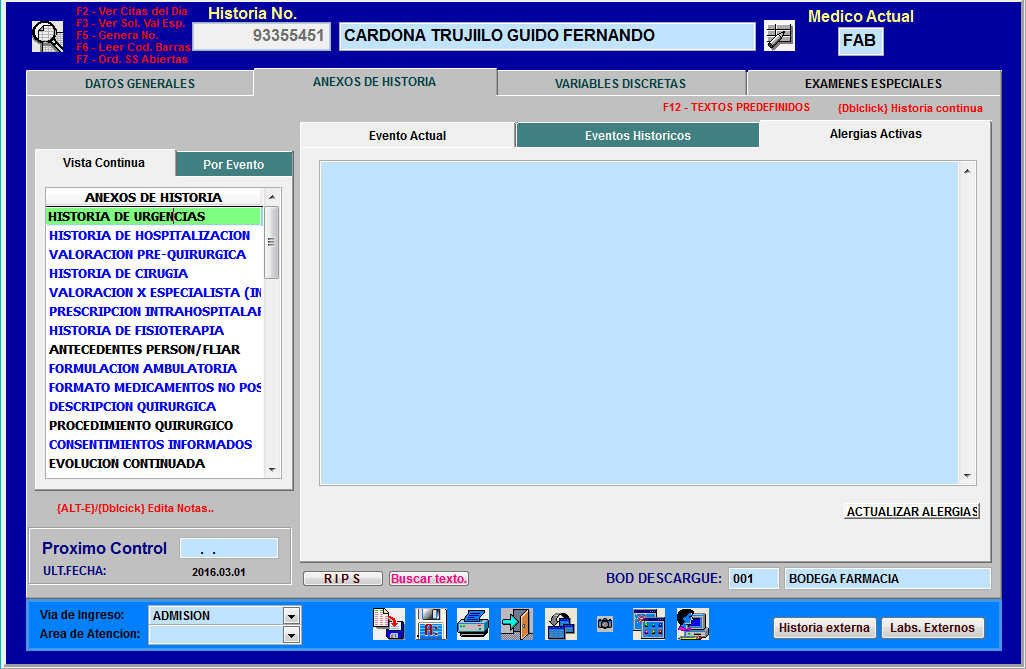Click the BOD DESCARGUE code field 001
The height and width of the screenshot is (669, 1026).
[x=753, y=579]
